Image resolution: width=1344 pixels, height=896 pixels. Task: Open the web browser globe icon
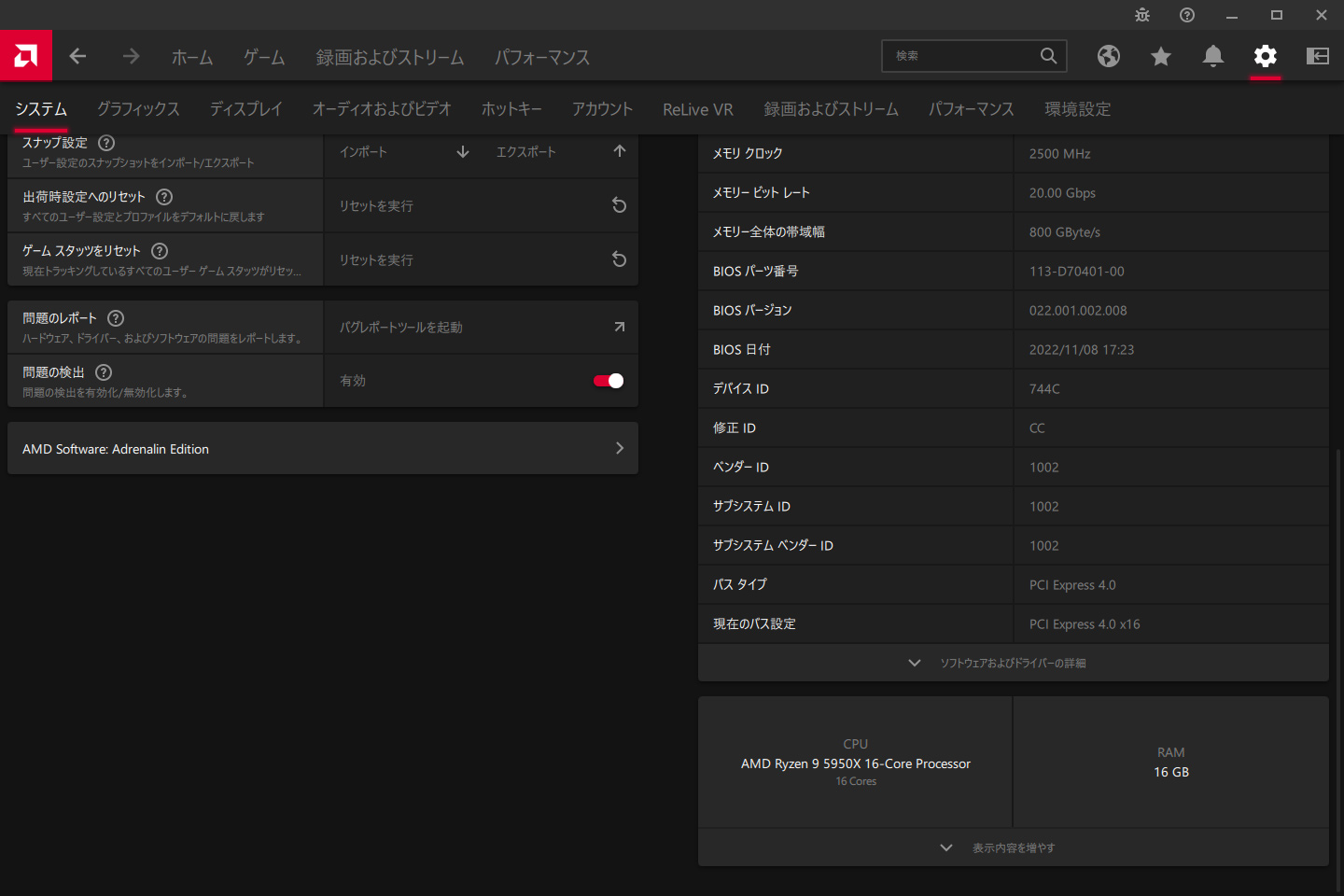click(x=1109, y=56)
